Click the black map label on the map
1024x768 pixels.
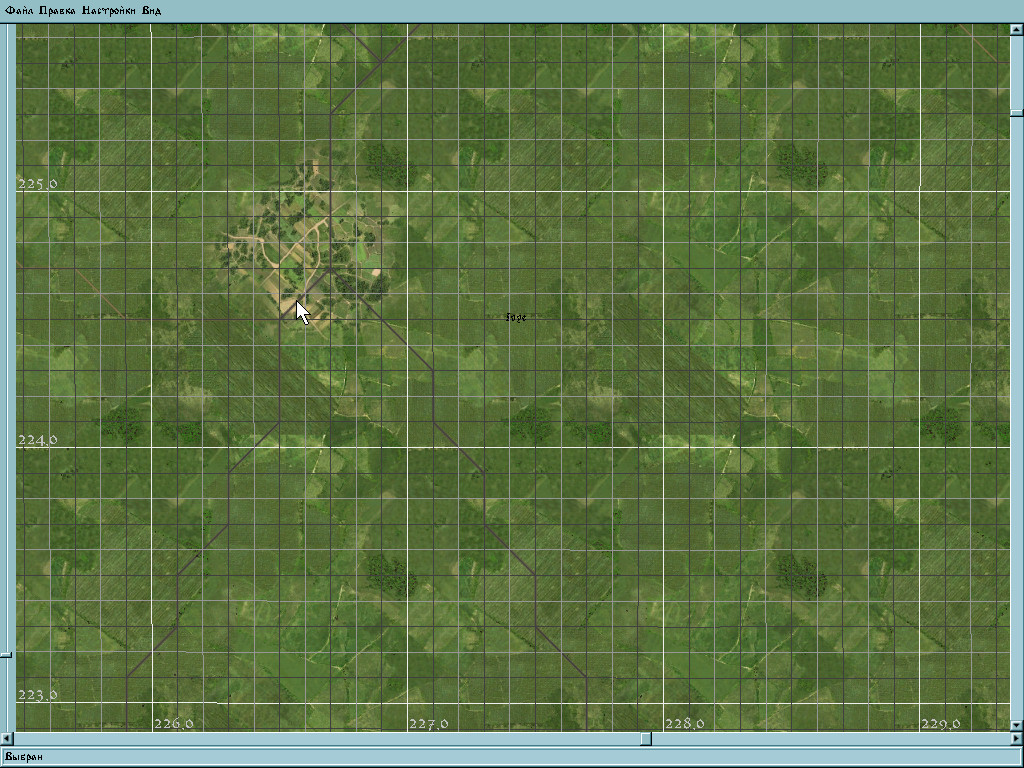[x=516, y=317]
